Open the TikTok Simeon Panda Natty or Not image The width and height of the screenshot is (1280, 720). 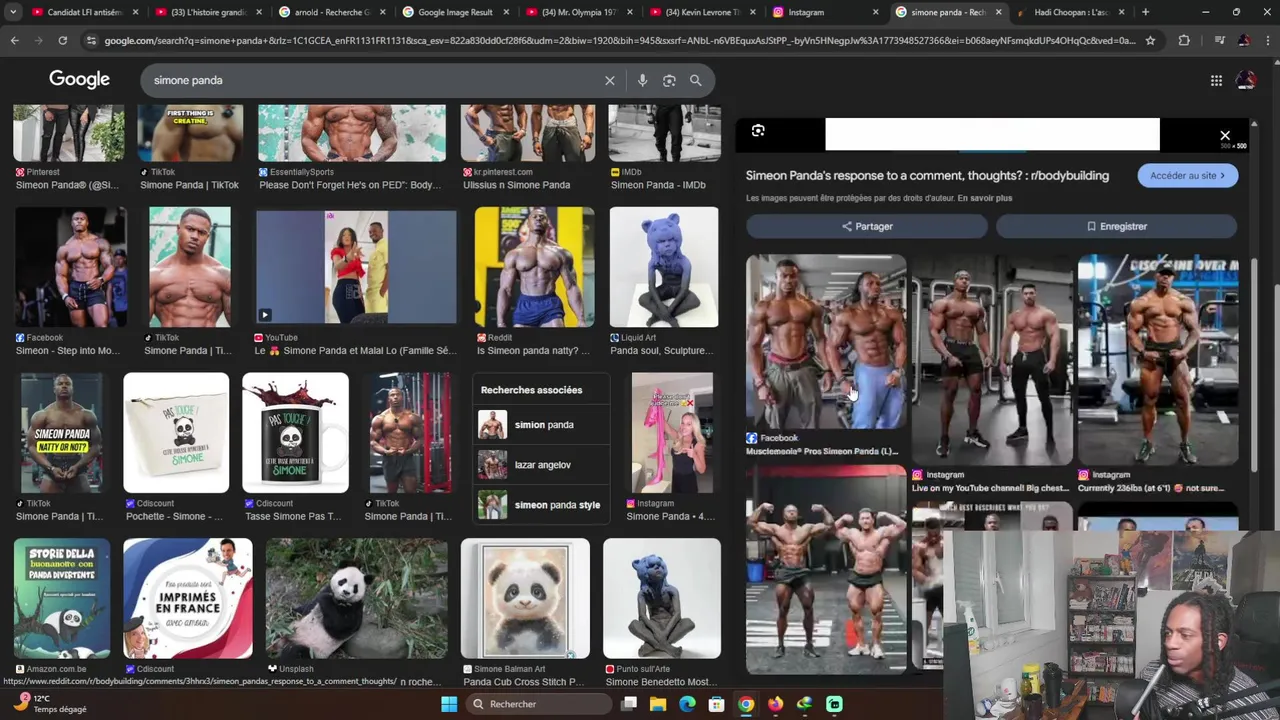pos(62,433)
